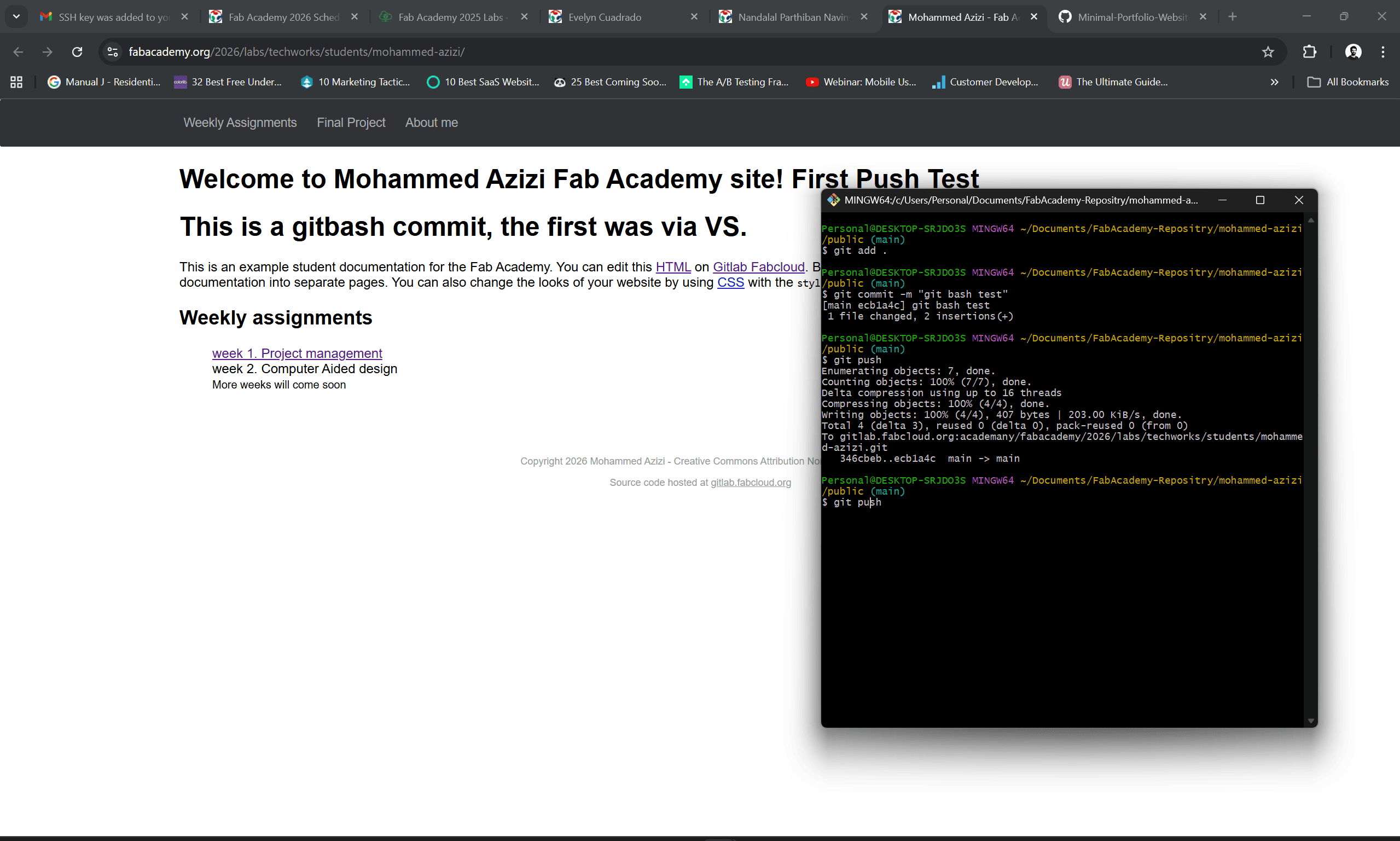This screenshot has height=841, width=1400.
Task: Reload the current page
Action: click(77, 51)
